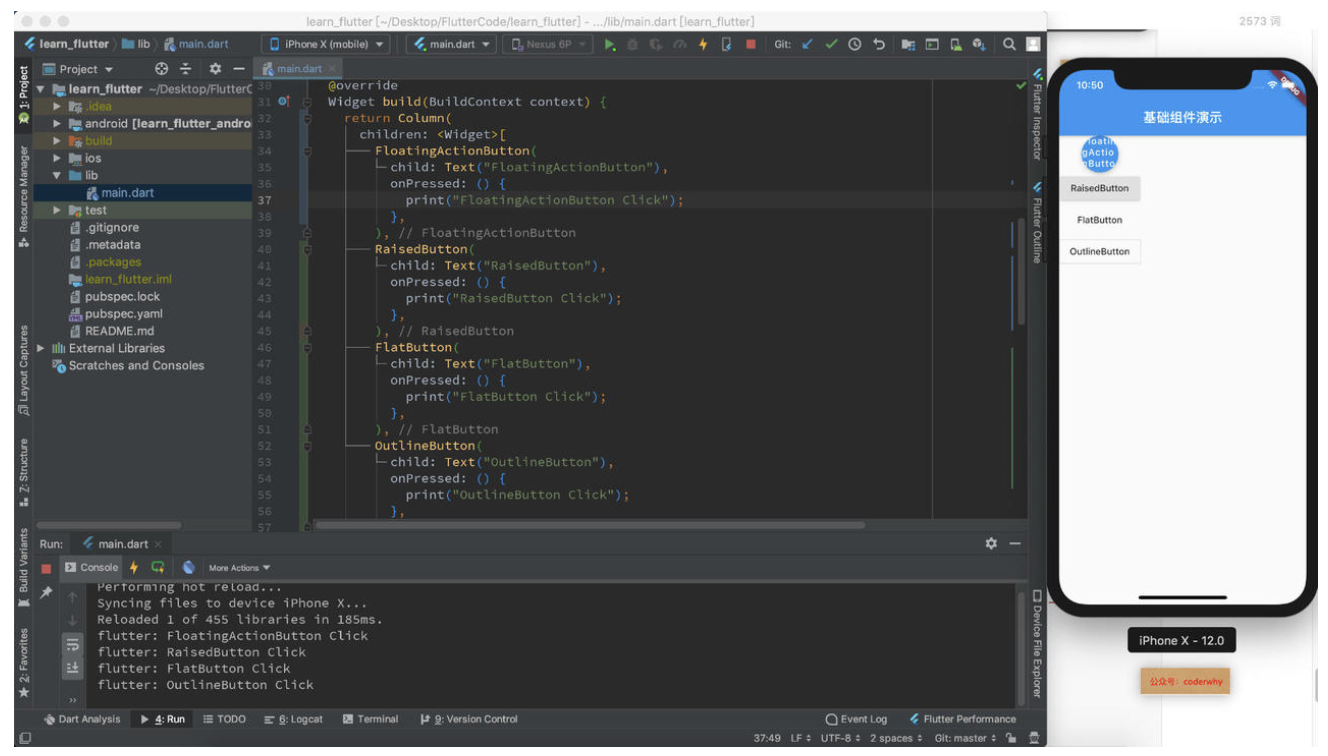Open Flutter Performance window
This screenshot has width=1328, height=756.
[962, 719]
